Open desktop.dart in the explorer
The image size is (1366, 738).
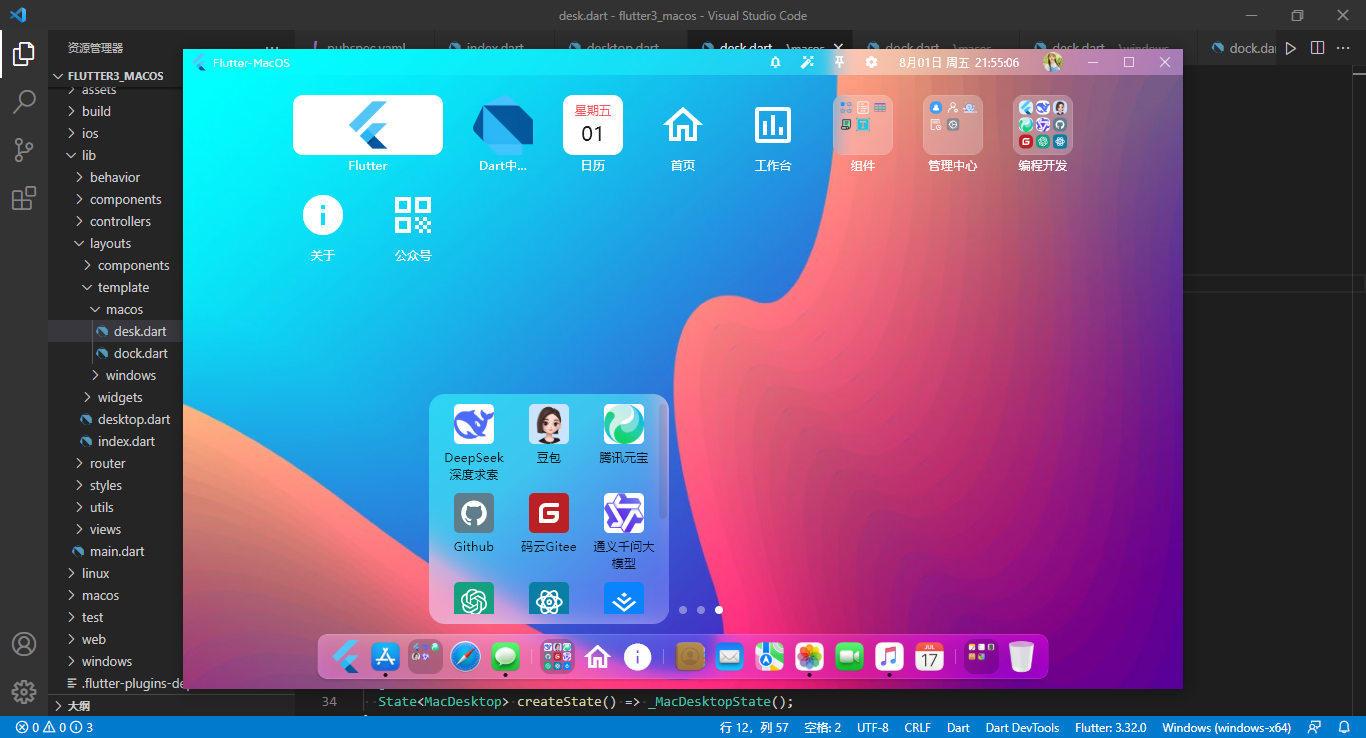[134, 419]
